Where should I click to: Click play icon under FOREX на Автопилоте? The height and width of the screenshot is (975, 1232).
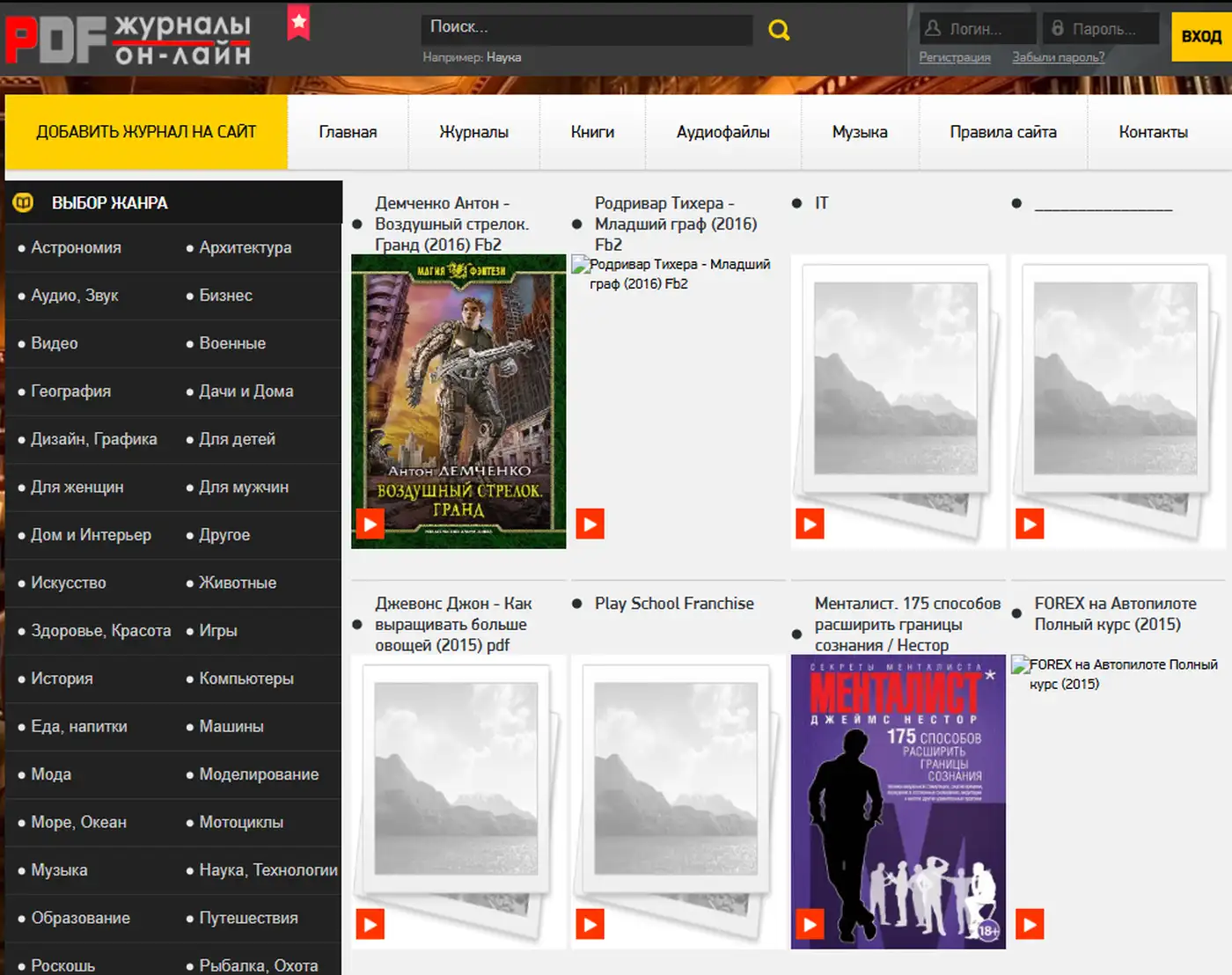tap(1030, 924)
